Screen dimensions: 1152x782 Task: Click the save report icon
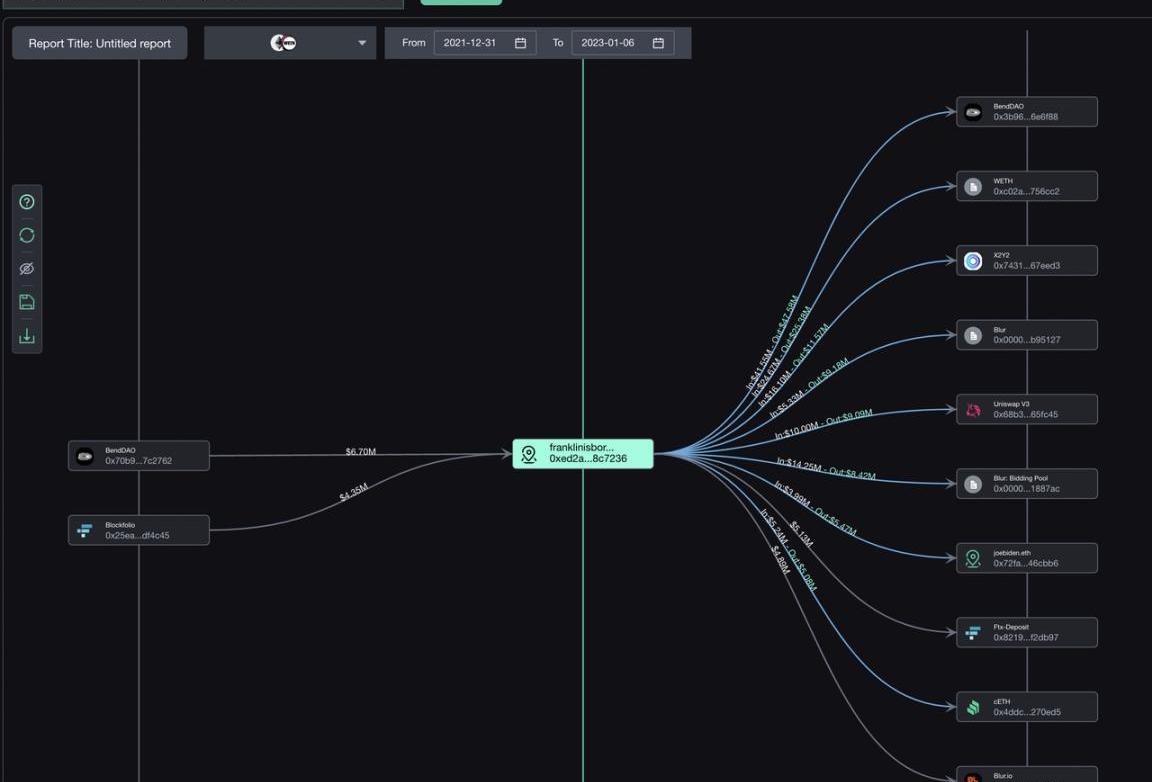27,302
